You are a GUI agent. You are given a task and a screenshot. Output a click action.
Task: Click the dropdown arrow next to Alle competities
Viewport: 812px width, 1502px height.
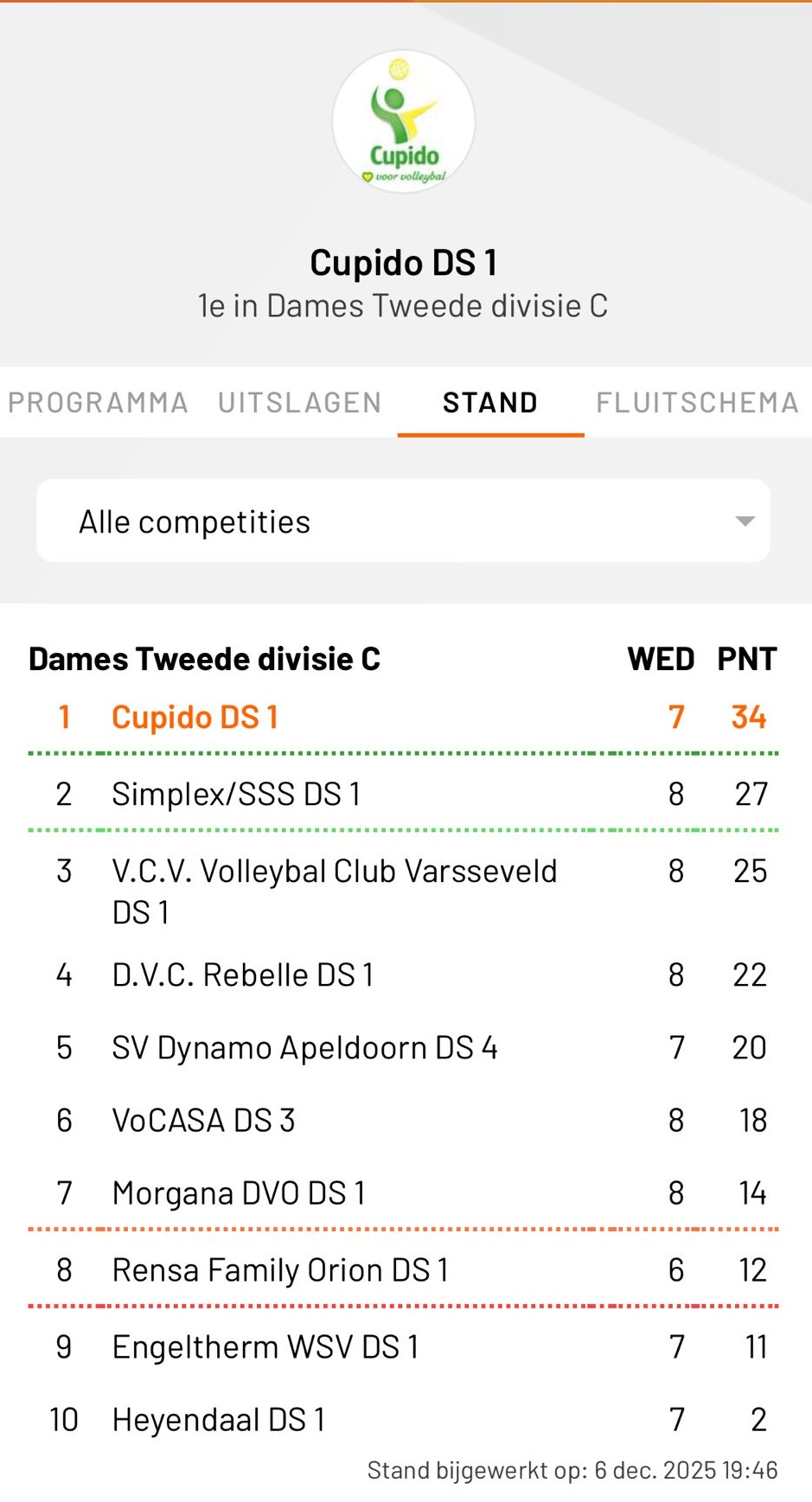tap(745, 521)
